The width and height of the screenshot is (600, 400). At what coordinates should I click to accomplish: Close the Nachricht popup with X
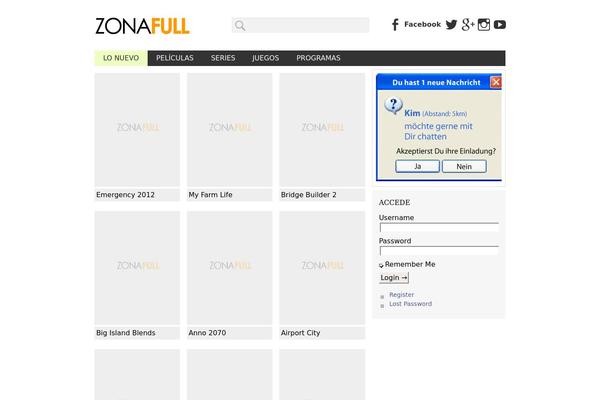pyautogui.click(x=496, y=82)
